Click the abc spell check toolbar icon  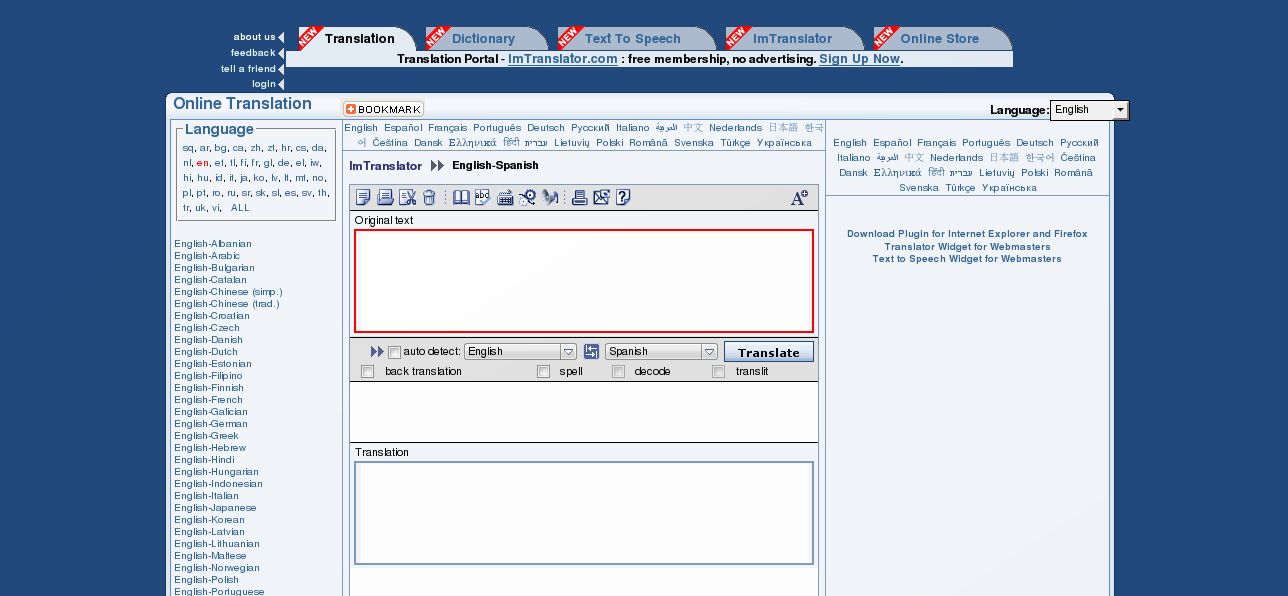[483, 198]
